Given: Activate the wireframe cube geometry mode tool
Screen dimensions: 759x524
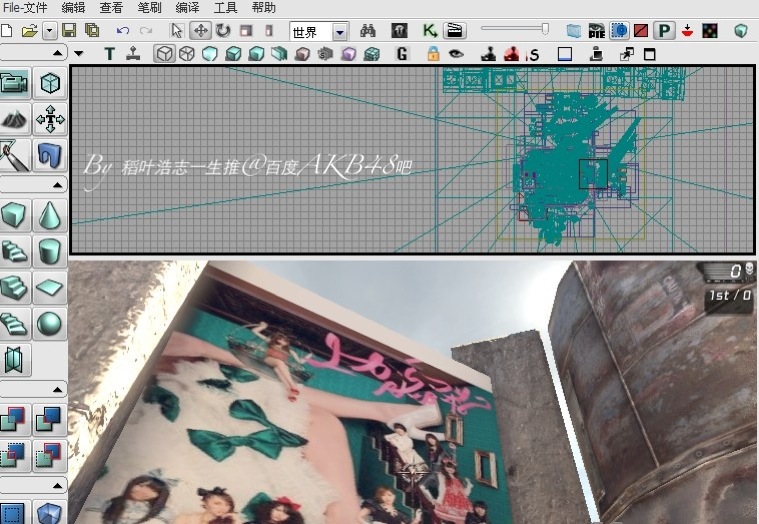Looking at the screenshot, I should pos(50,83).
